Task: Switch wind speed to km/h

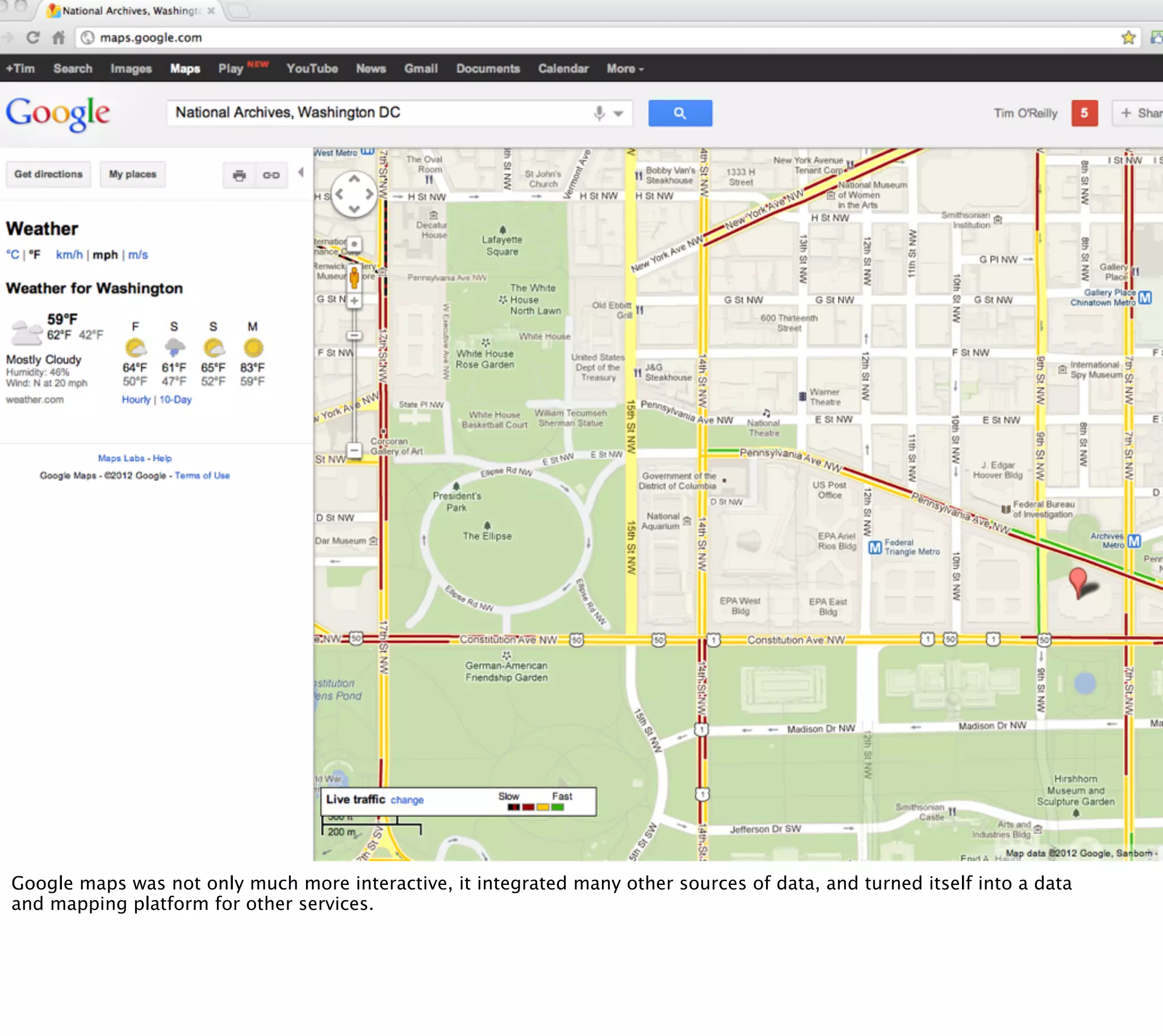Action: 69,254
